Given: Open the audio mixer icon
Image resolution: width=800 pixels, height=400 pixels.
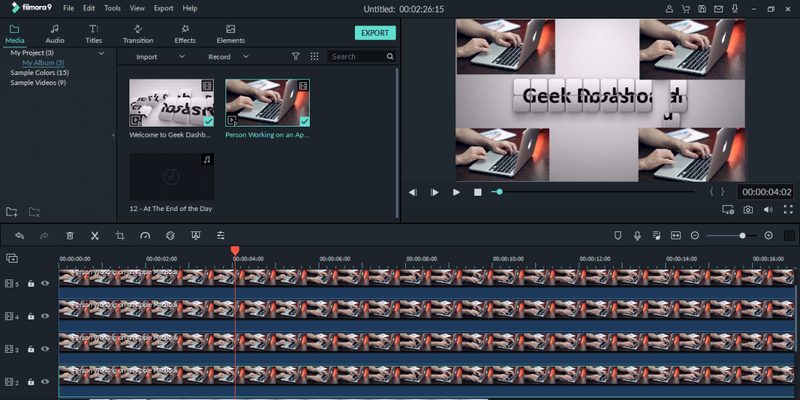Looking at the screenshot, I should pyautogui.click(x=657, y=236).
